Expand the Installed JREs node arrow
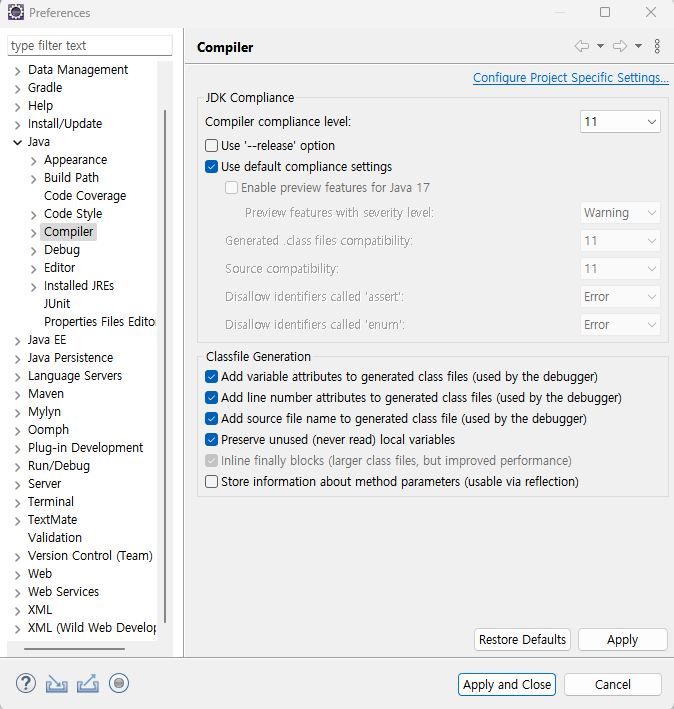The width and height of the screenshot is (674, 709). pos(33,287)
